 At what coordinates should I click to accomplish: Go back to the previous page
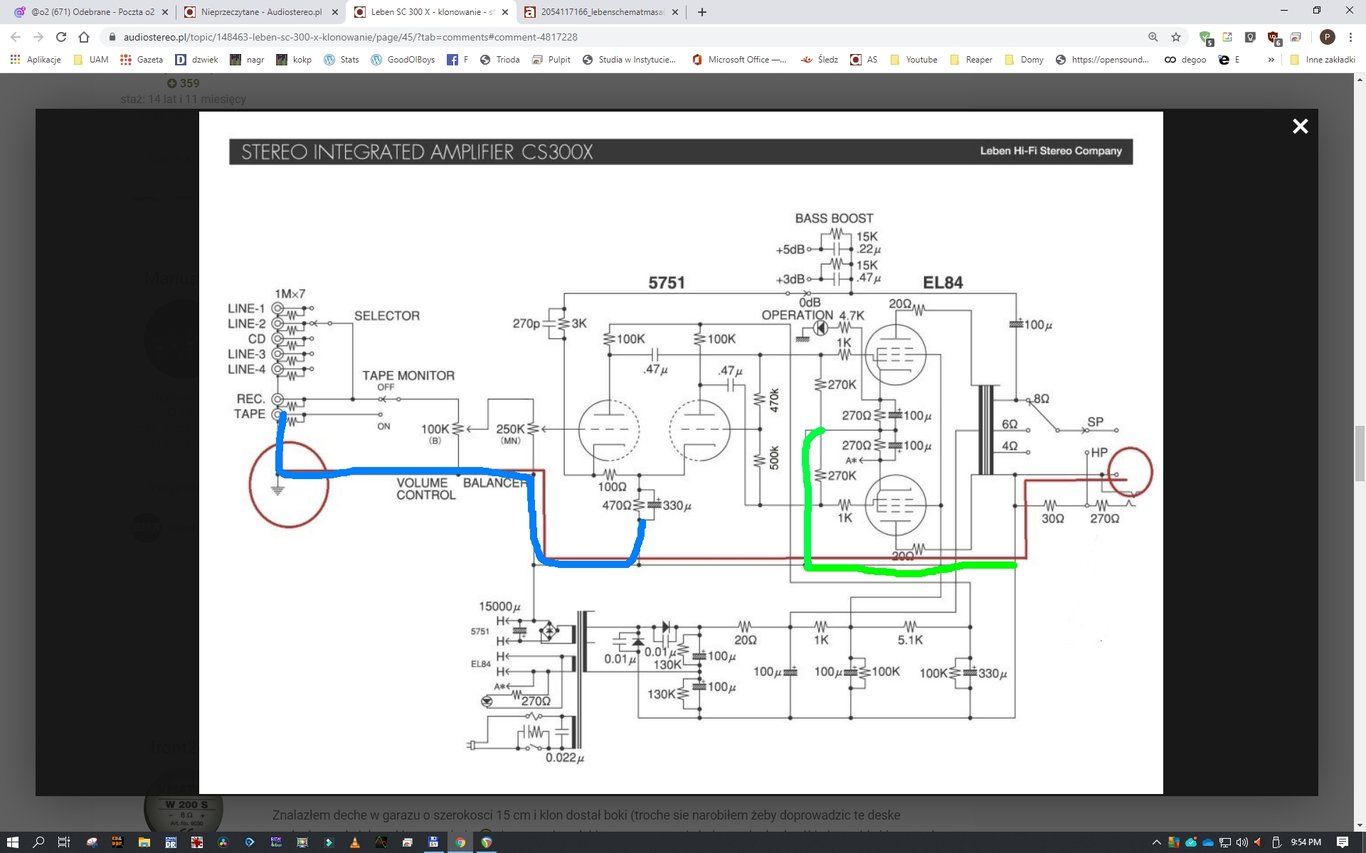coord(16,37)
